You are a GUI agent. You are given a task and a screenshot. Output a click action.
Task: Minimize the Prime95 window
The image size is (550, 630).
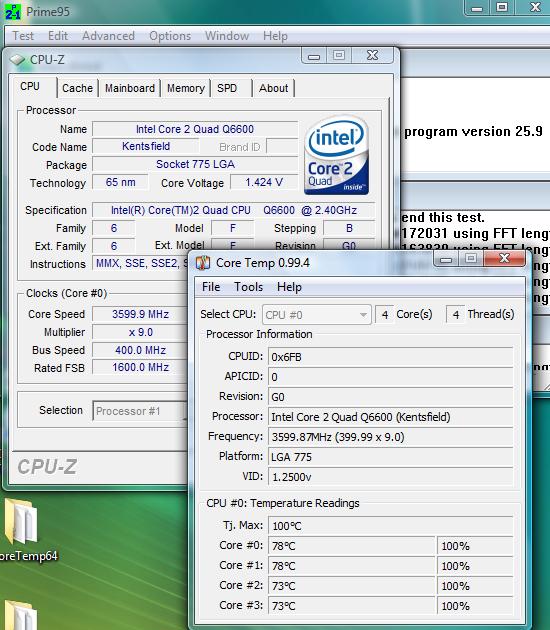pos(477,8)
